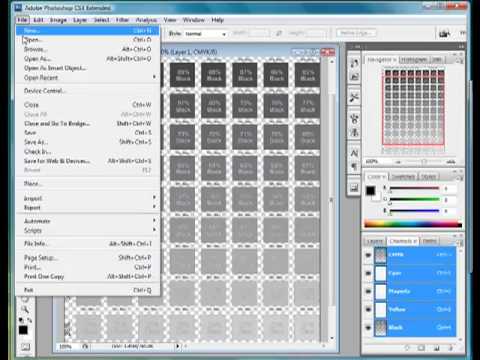The image size is (480, 360).
Task: Open the Clone Source panel icon
Action: coord(354,133)
